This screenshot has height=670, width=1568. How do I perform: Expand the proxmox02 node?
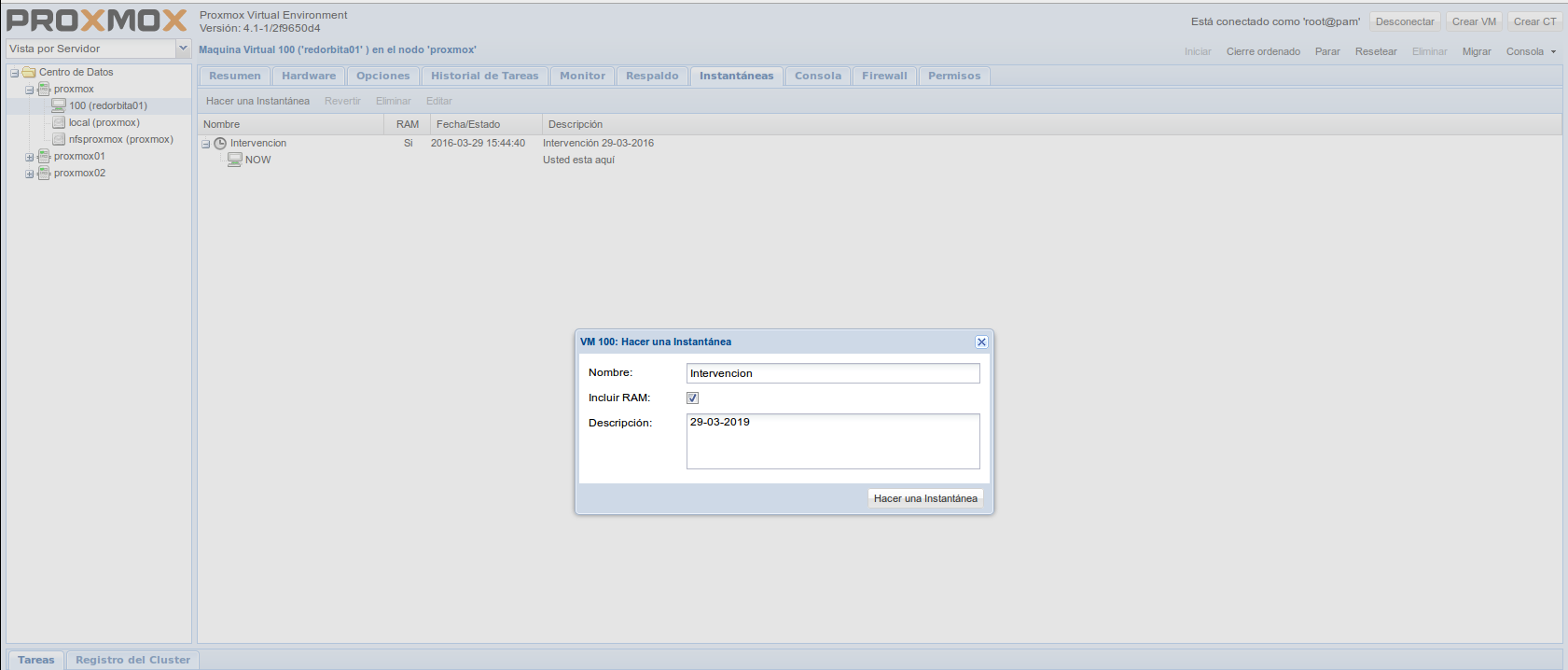[29, 174]
